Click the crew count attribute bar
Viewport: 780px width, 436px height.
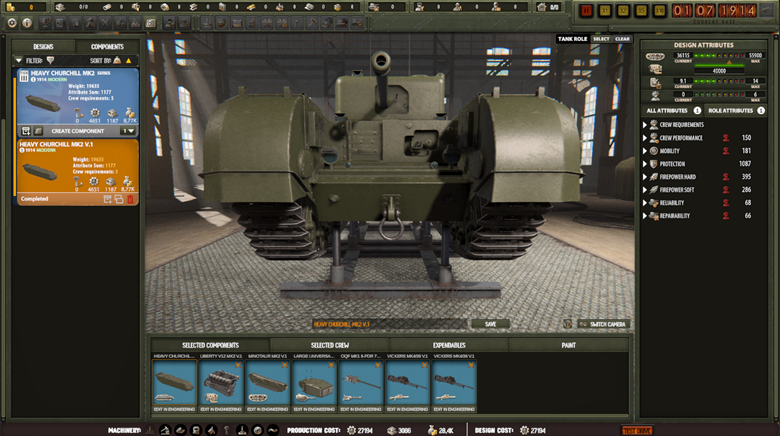pyautogui.click(x=719, y=94)
